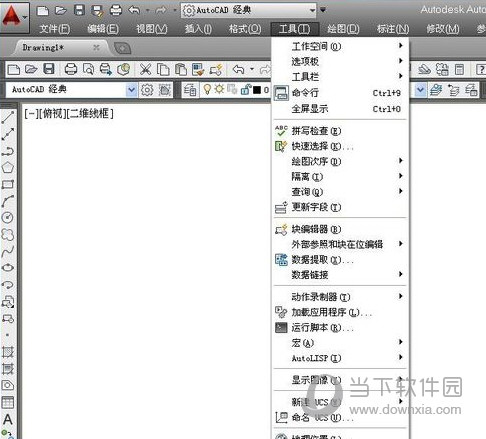
Task: Toggle layer freeze sun icon
Action: point(219,89)
